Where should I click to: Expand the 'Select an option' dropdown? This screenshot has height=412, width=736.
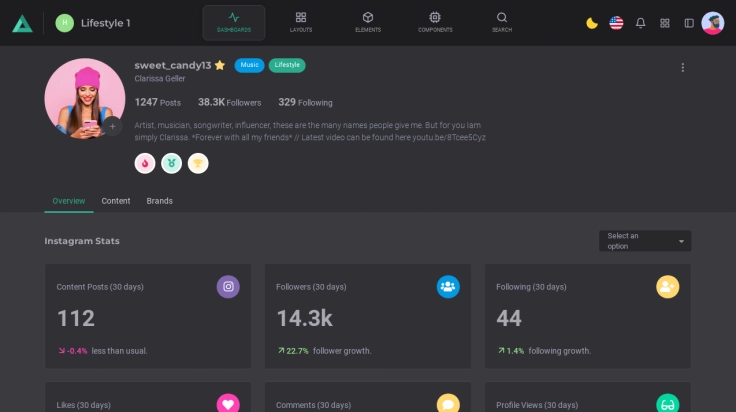point(645,241)
